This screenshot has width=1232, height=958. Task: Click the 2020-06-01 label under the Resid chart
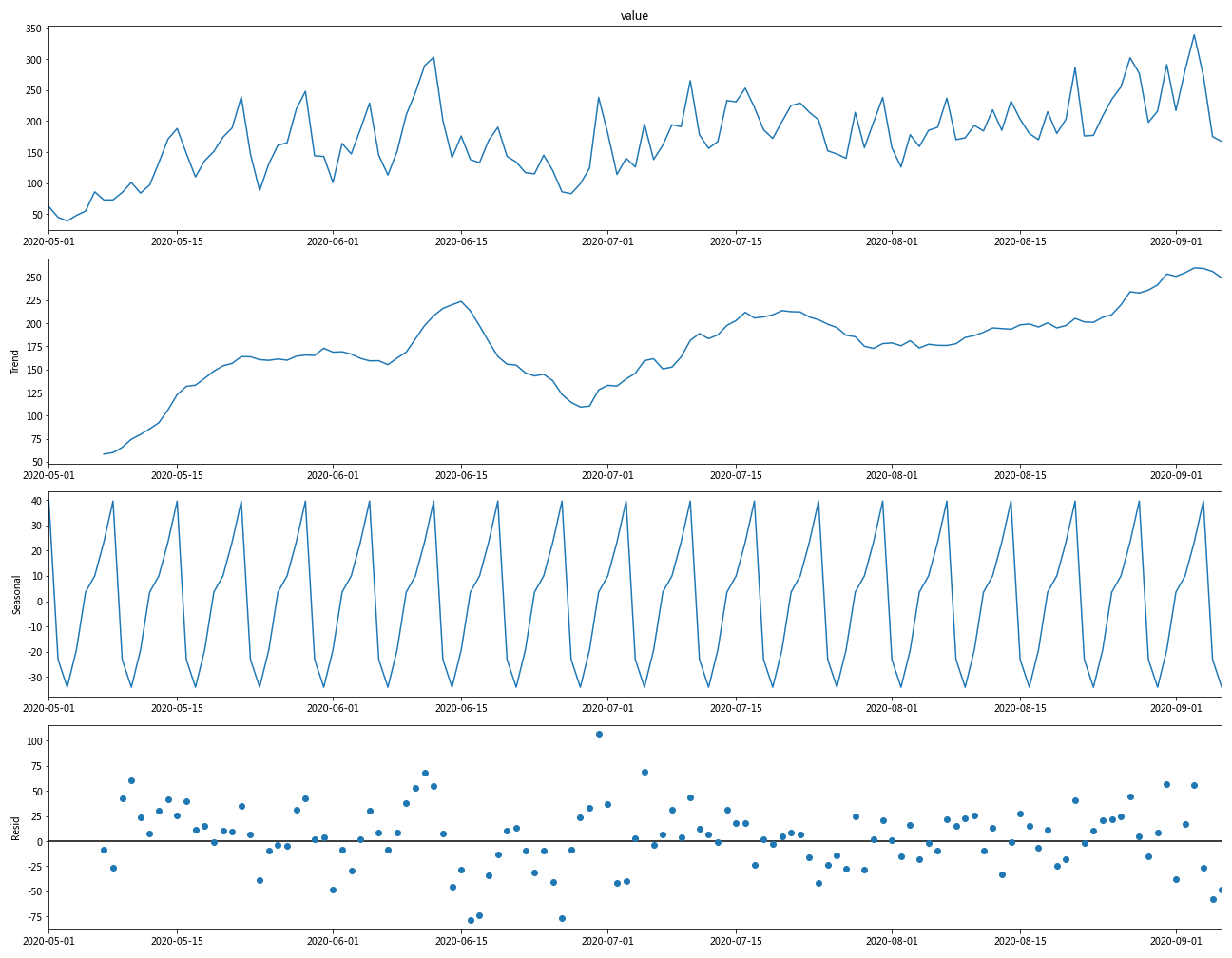coord(333,941)
